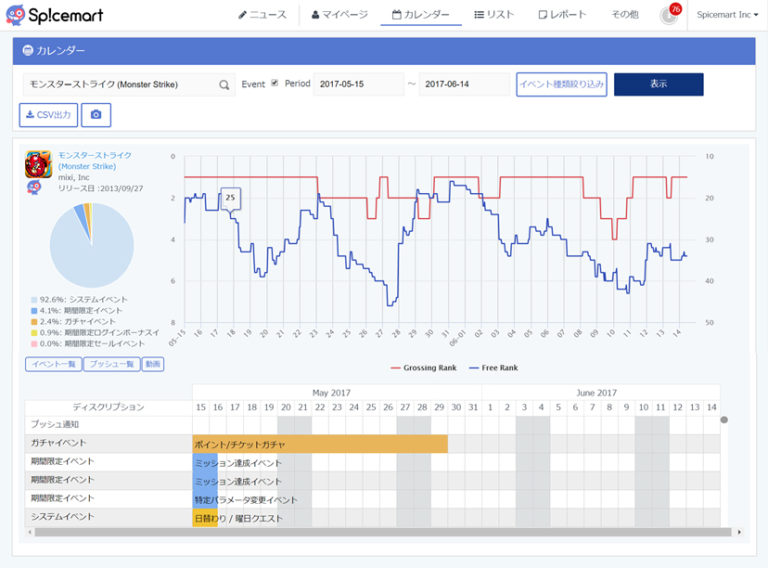Click the end date field 2017-06-14
Screen dimensions: 768x568
pyautogui.click(x=464, y=84)
